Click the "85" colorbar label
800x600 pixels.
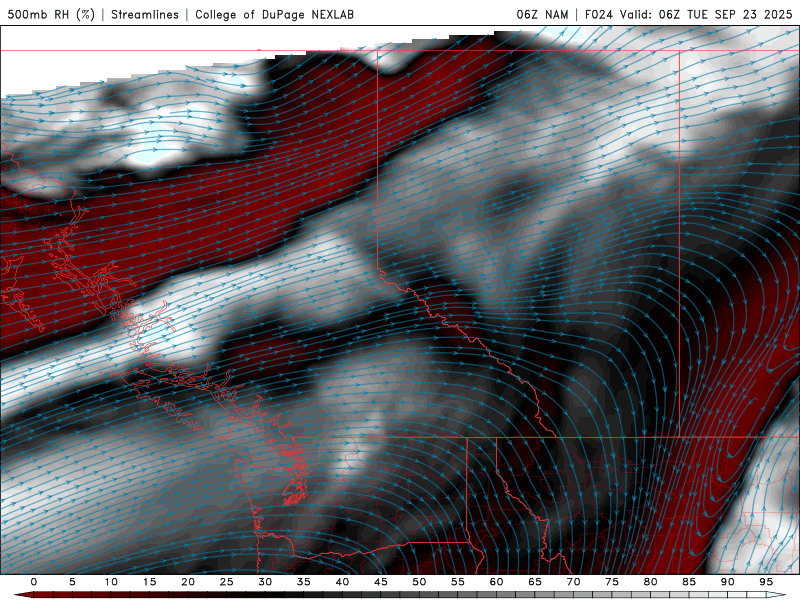tap(689, 582)
